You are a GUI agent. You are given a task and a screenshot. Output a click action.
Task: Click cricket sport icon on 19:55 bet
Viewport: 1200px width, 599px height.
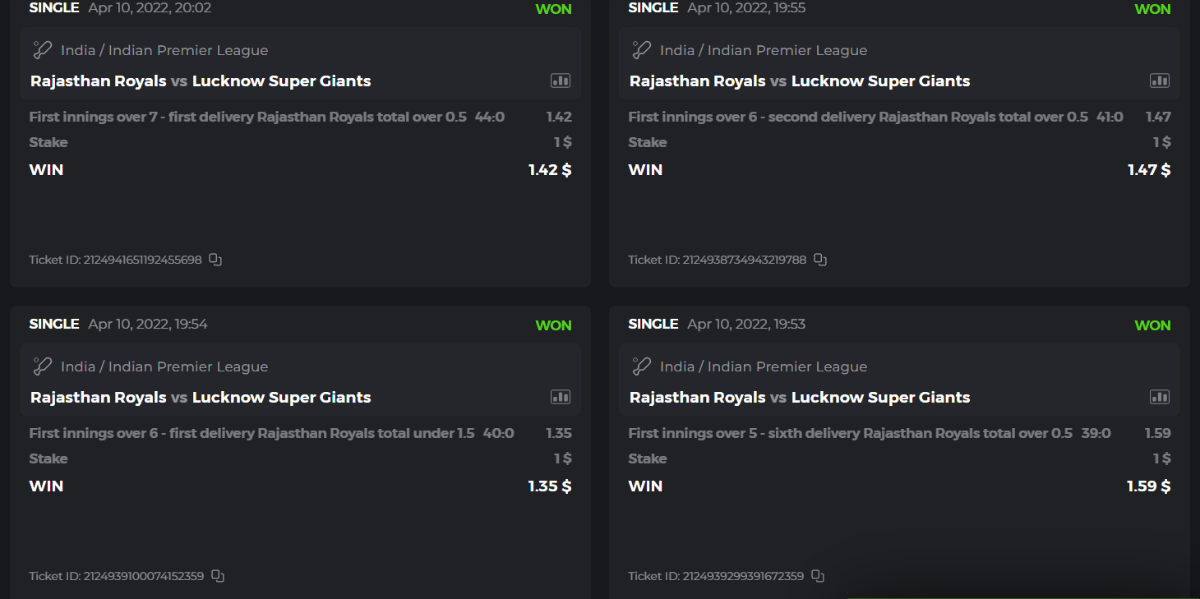[x=641, y=50]
